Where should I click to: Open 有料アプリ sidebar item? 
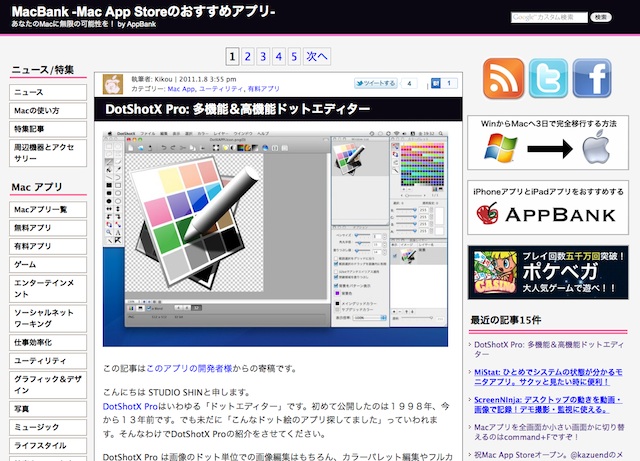click(x=48, y=246)
